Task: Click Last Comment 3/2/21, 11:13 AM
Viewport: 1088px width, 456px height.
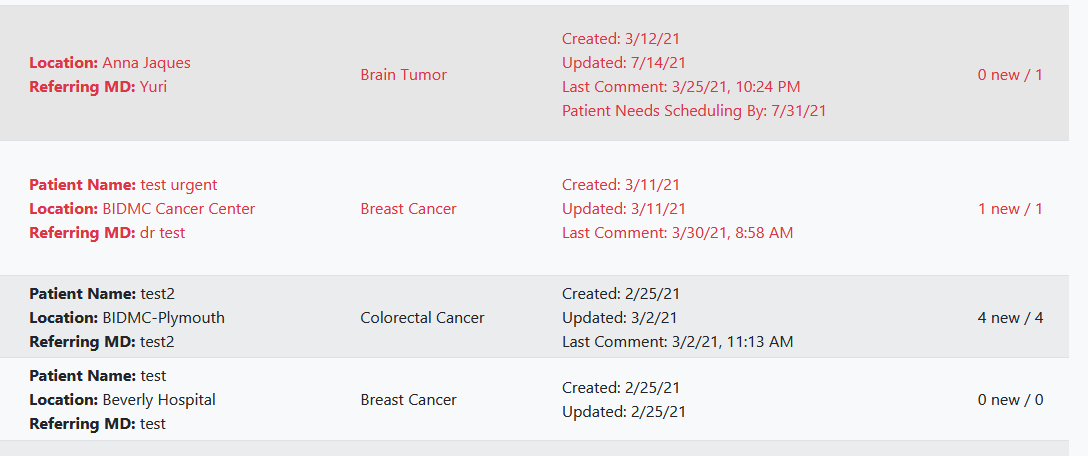Action: [x=677, y=341]
